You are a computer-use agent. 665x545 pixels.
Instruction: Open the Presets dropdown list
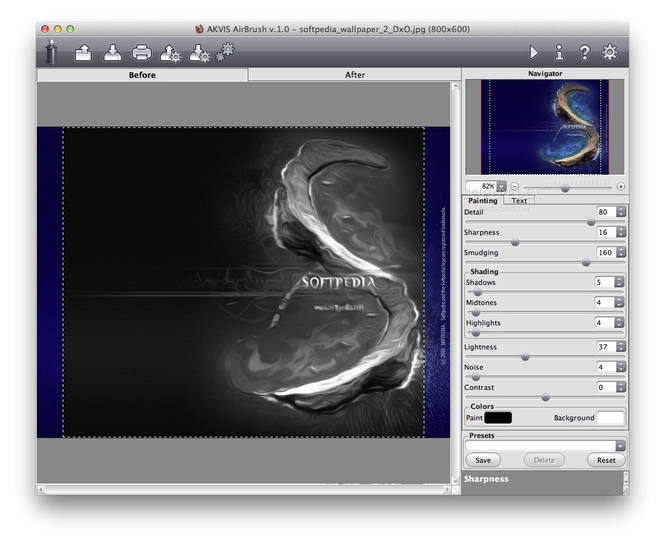[620, 446]
